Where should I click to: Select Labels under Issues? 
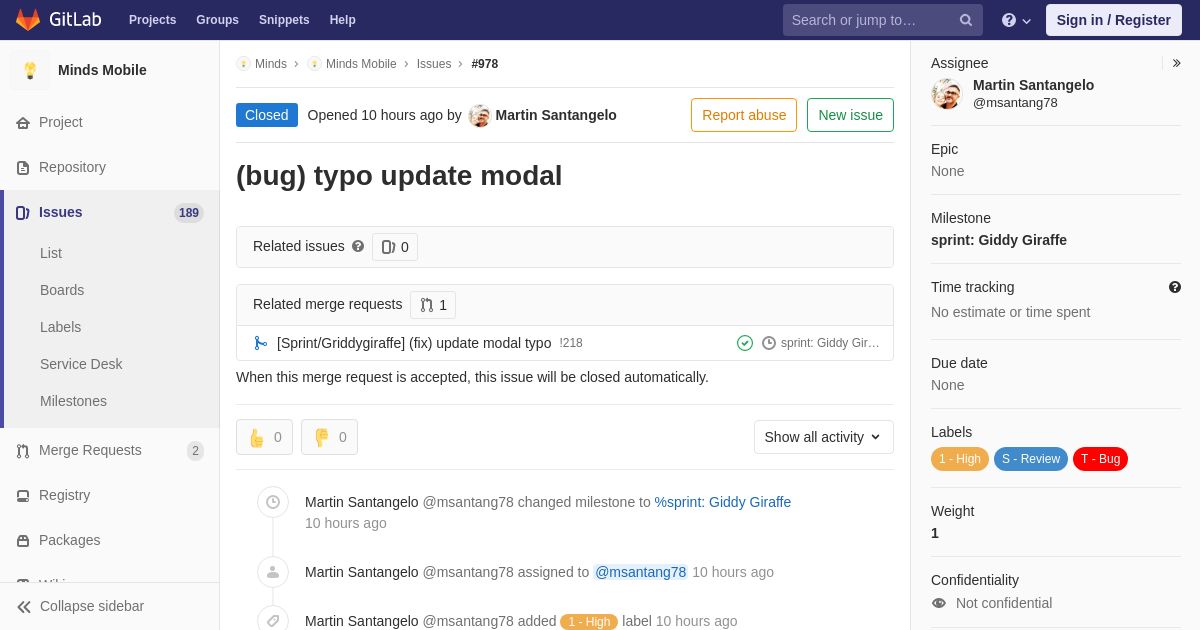pyautogui.click(x=60, y=327)
